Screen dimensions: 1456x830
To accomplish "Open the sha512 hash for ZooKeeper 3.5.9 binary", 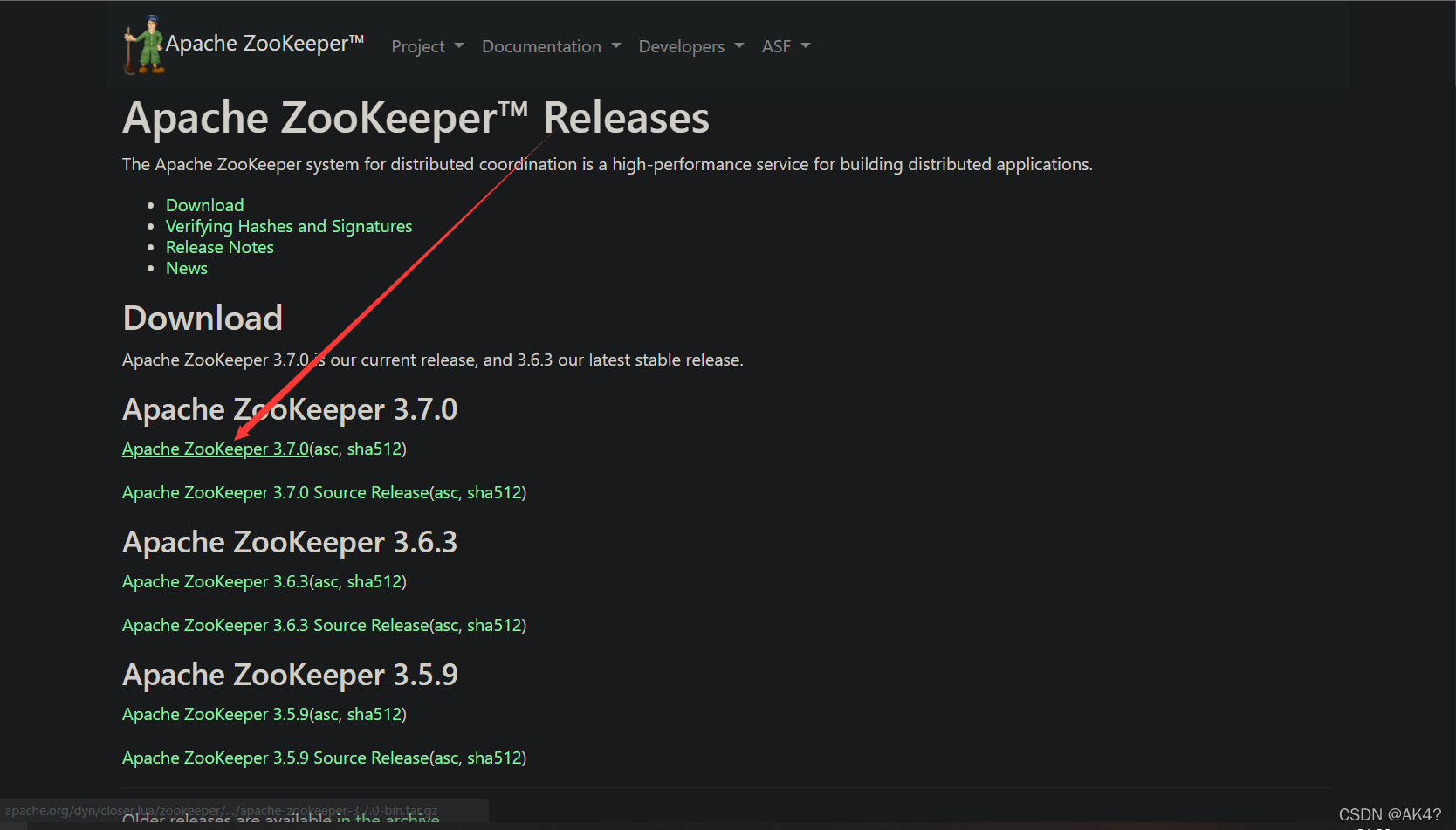I will click(x=374, y=714).
